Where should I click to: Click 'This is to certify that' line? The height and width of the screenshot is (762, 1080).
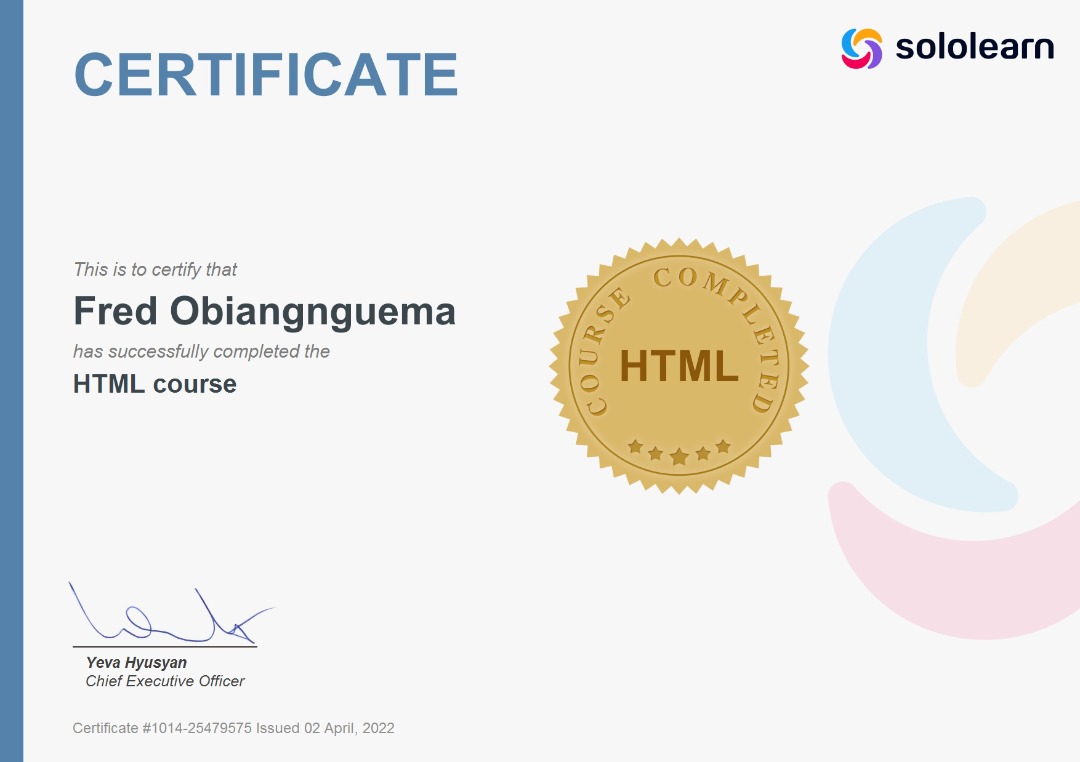(155, 269)
